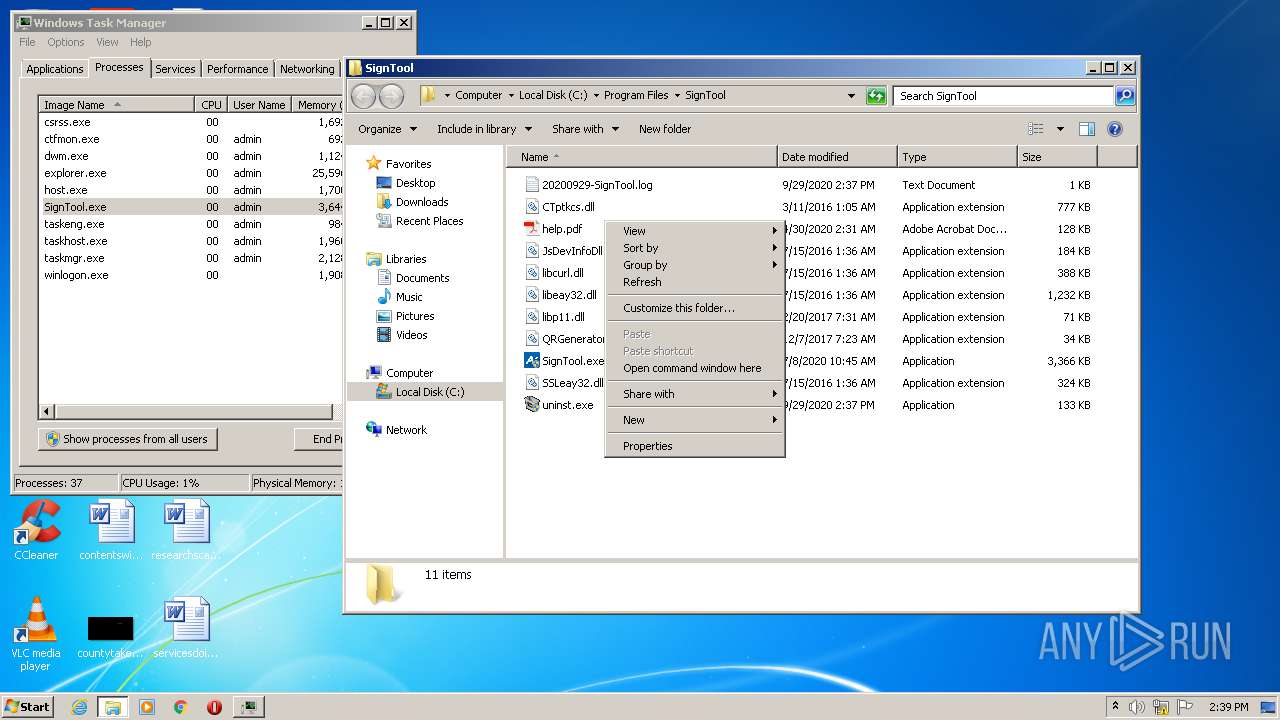Expand the Program Files breadcrumb arrow

click(677, 96)
